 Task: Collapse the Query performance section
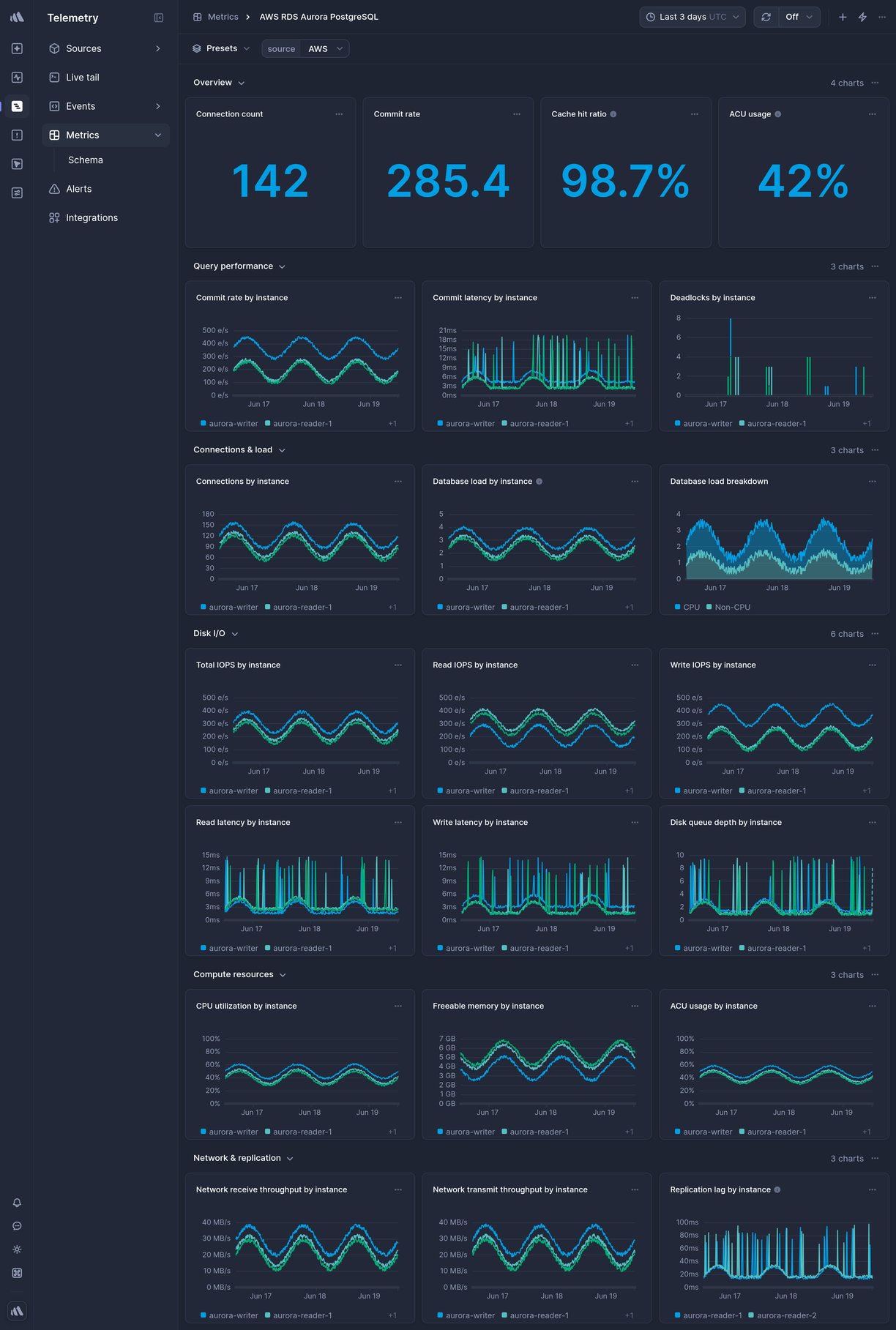[239, 266]
